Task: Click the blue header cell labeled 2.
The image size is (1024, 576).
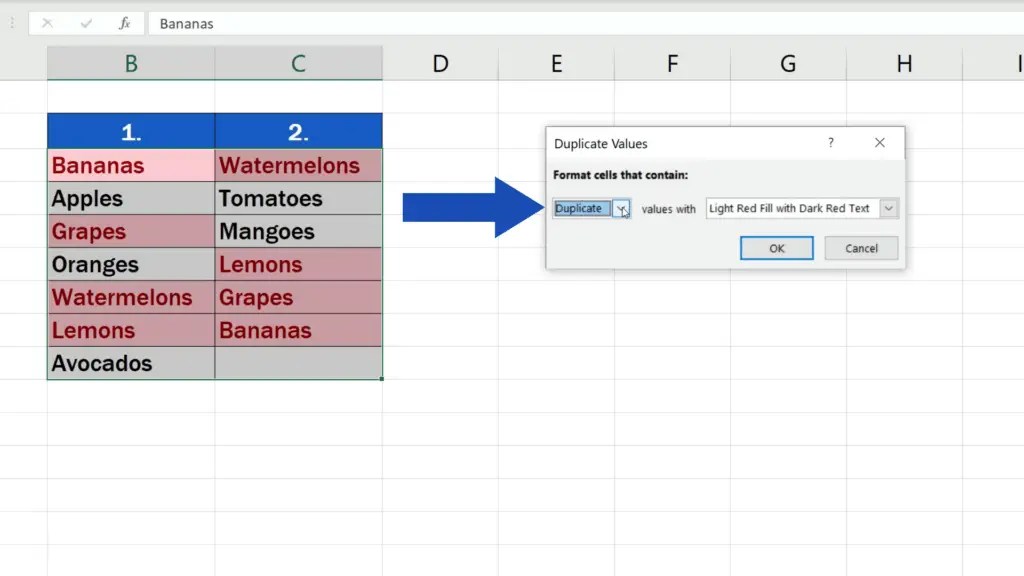Action: click(298, 130)
